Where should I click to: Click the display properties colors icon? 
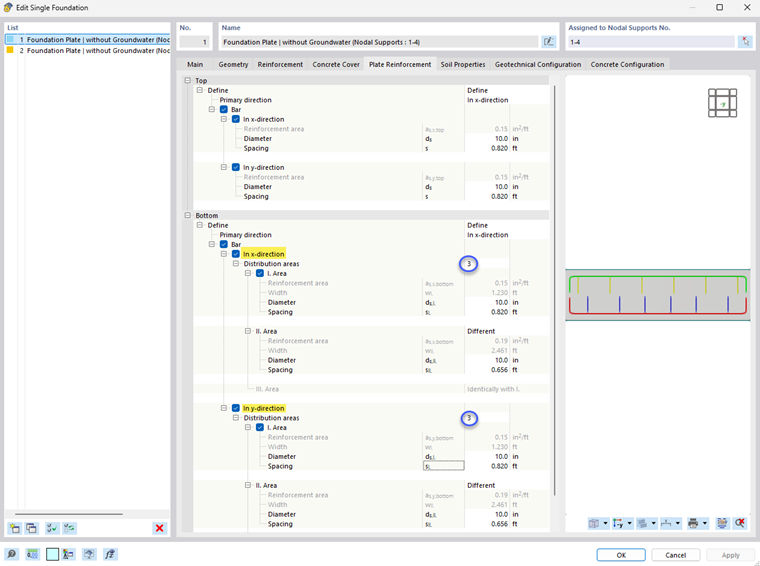coord(68,554)
